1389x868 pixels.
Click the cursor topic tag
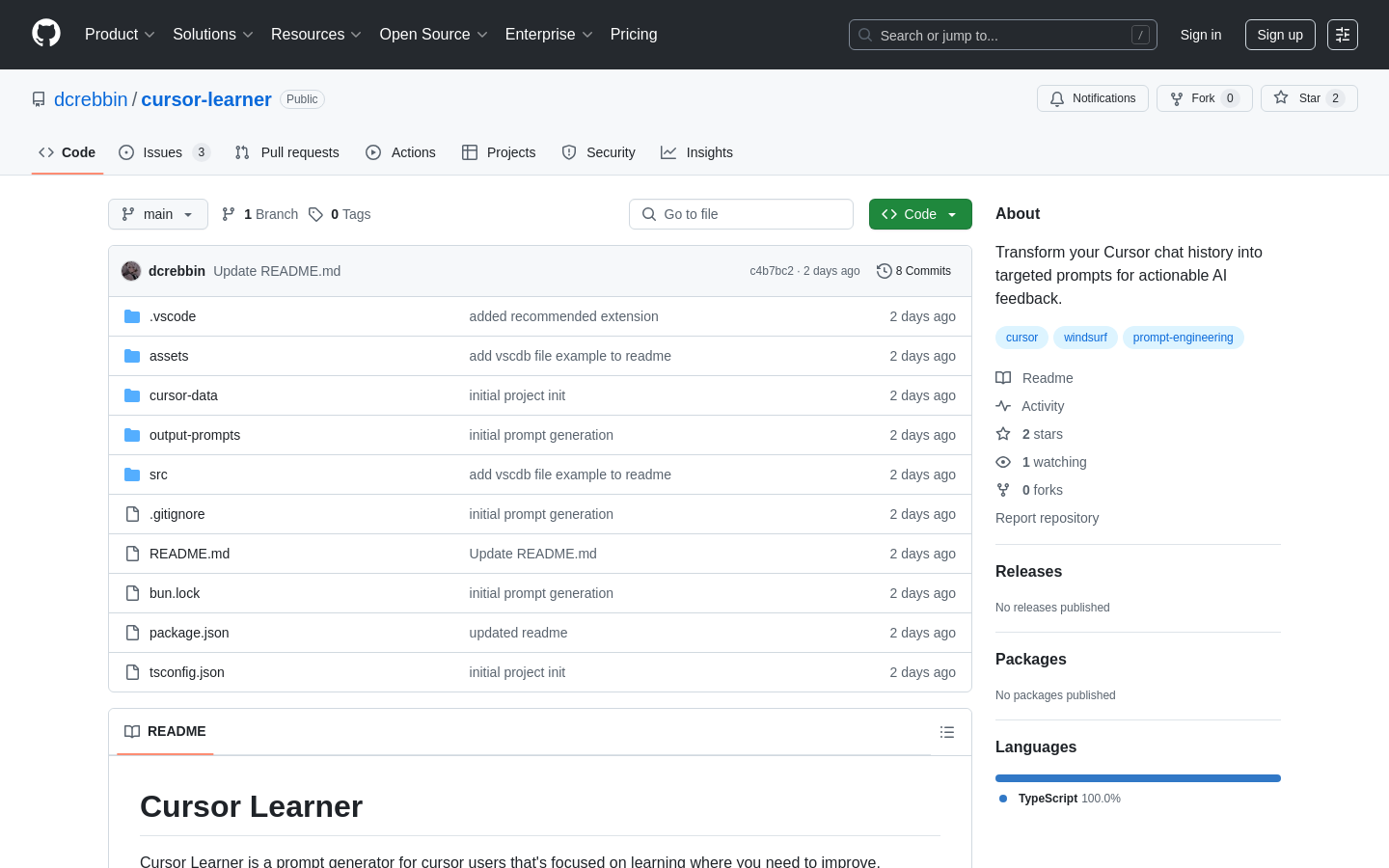point(1021,338)
